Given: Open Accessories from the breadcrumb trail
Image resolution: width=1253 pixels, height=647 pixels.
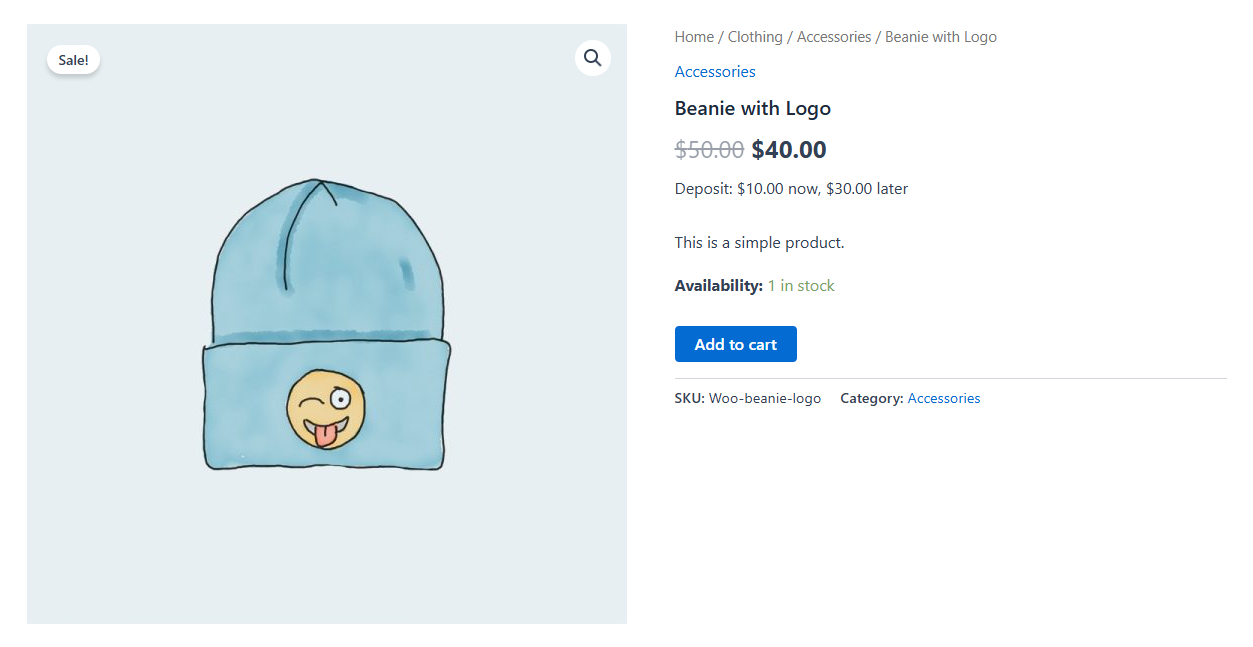Looking at the screenshot, I should [834, 36].
